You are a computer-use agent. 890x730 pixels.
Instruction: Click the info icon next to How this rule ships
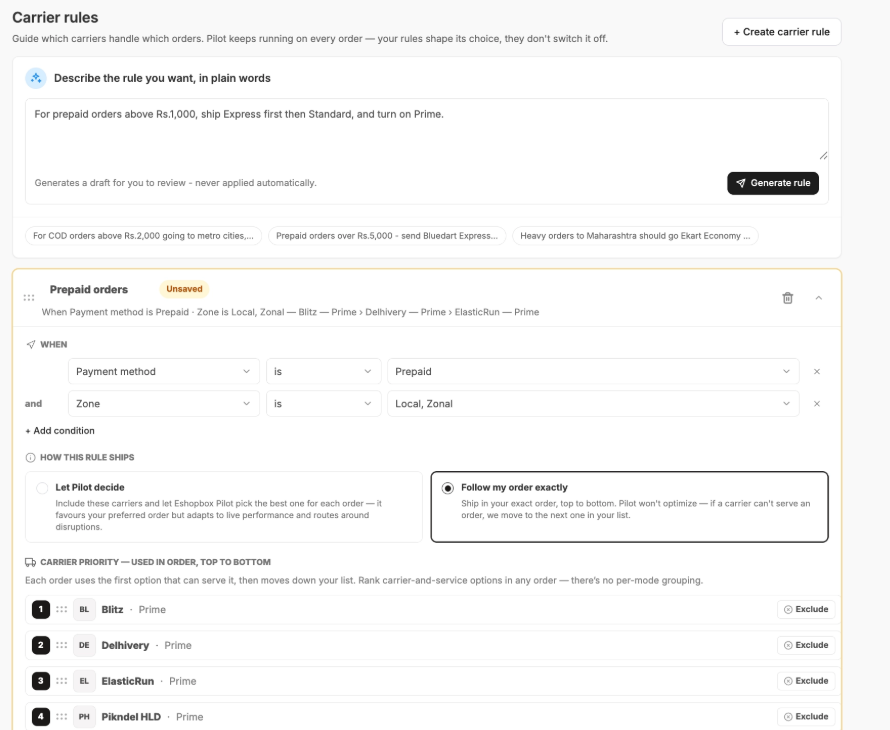pos(30,458)
